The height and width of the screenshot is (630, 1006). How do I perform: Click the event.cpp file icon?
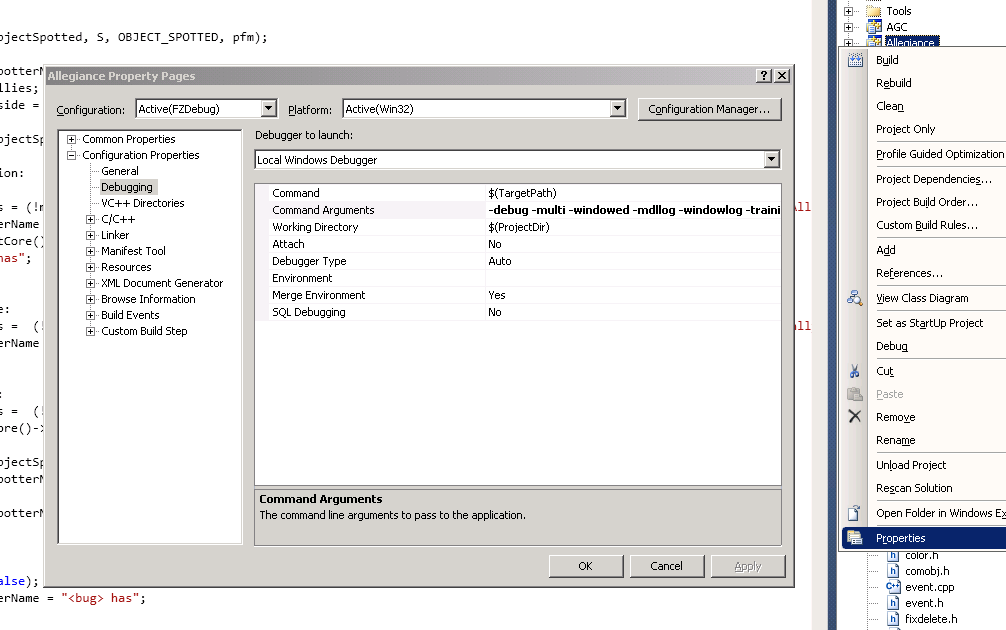(x=894, y=587)
